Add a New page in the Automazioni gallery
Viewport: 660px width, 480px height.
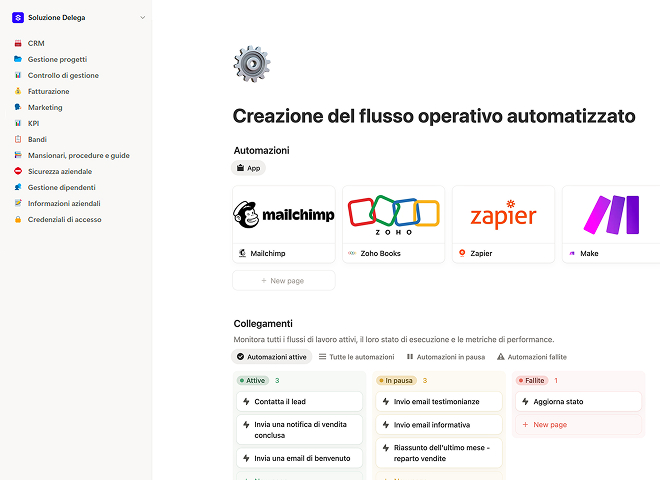point(284,280)
